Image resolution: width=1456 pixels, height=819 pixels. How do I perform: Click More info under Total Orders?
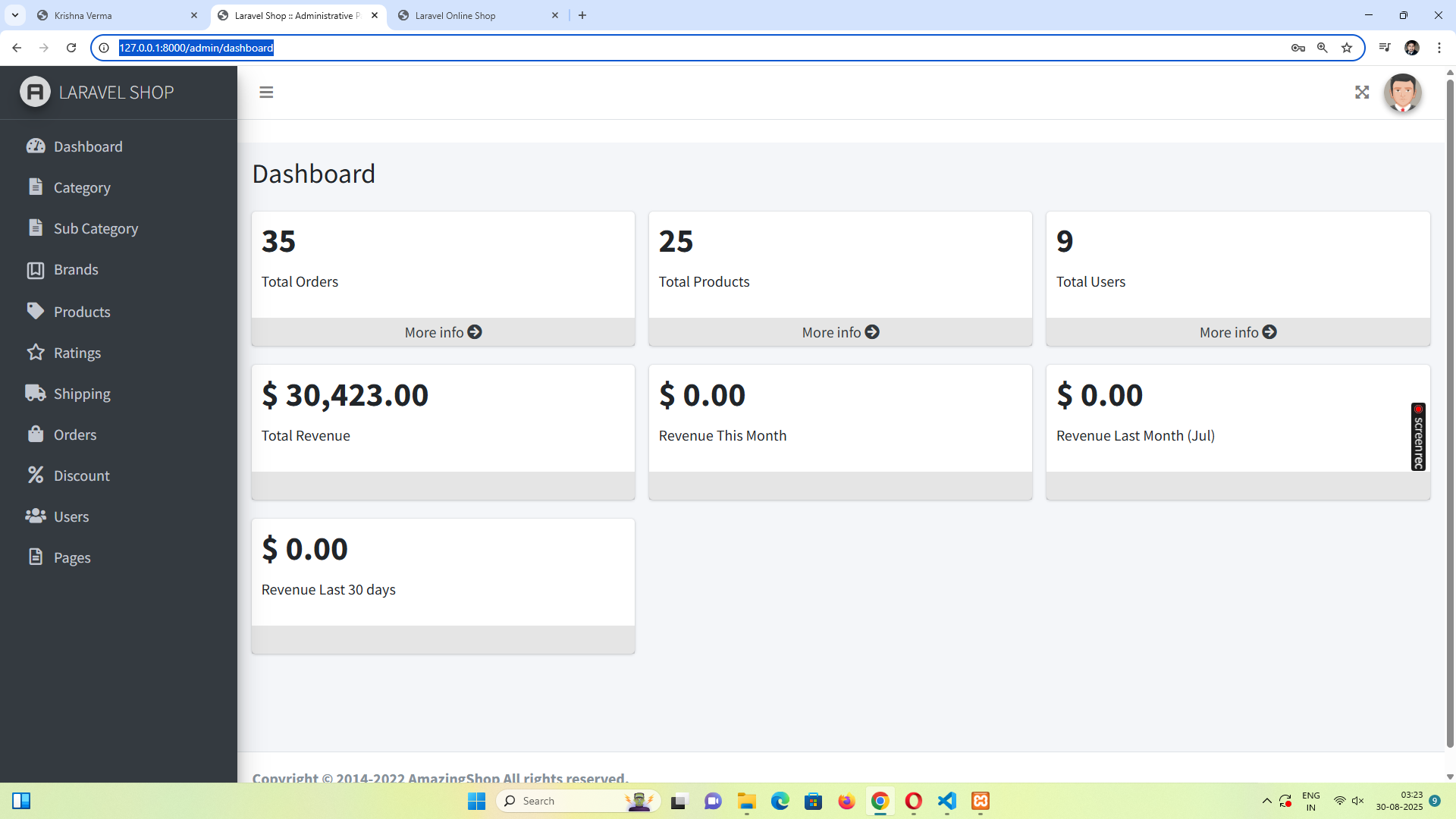[x=443, y=332]
